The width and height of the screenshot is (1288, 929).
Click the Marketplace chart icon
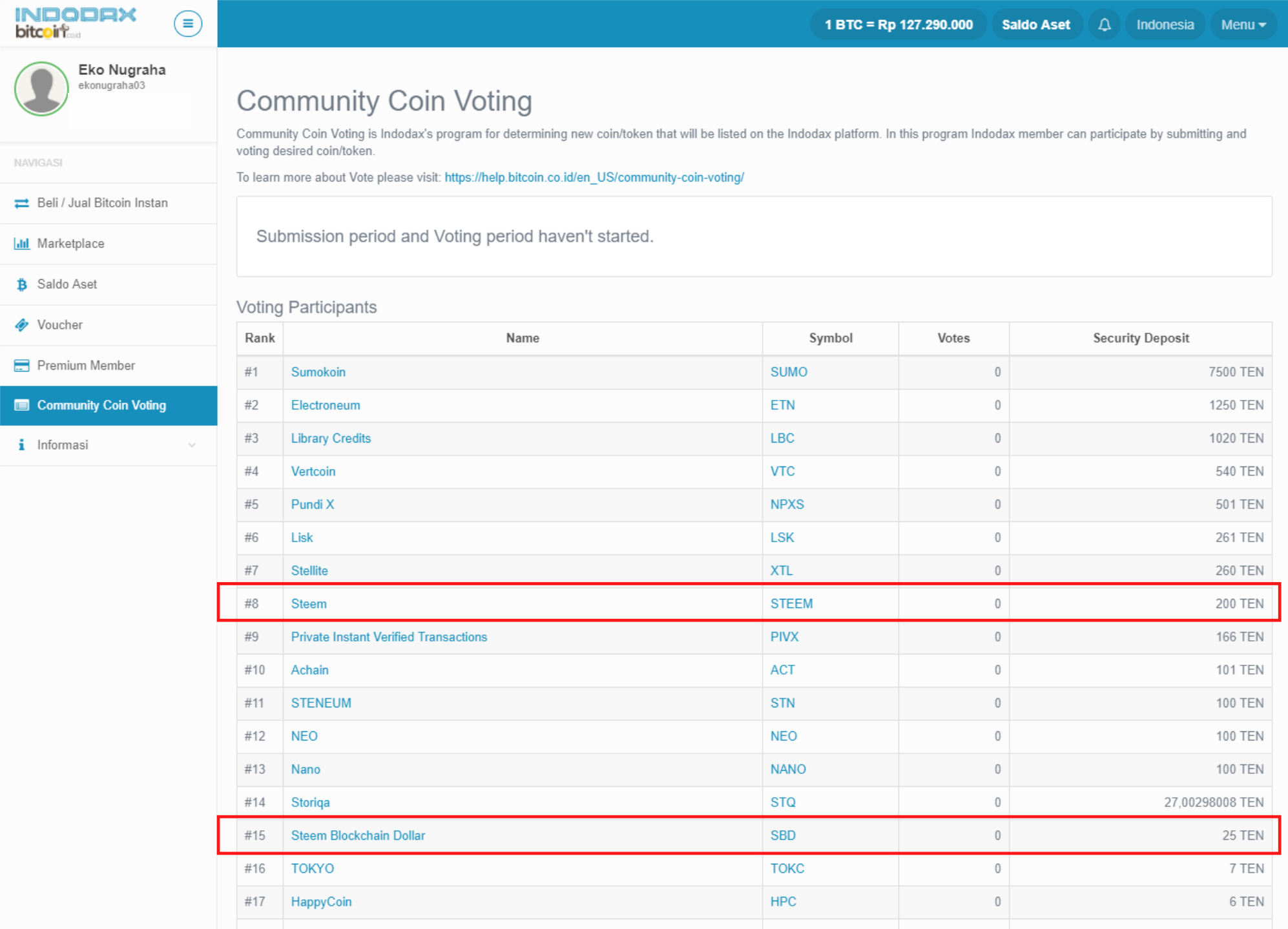click(x=21, y=244)
